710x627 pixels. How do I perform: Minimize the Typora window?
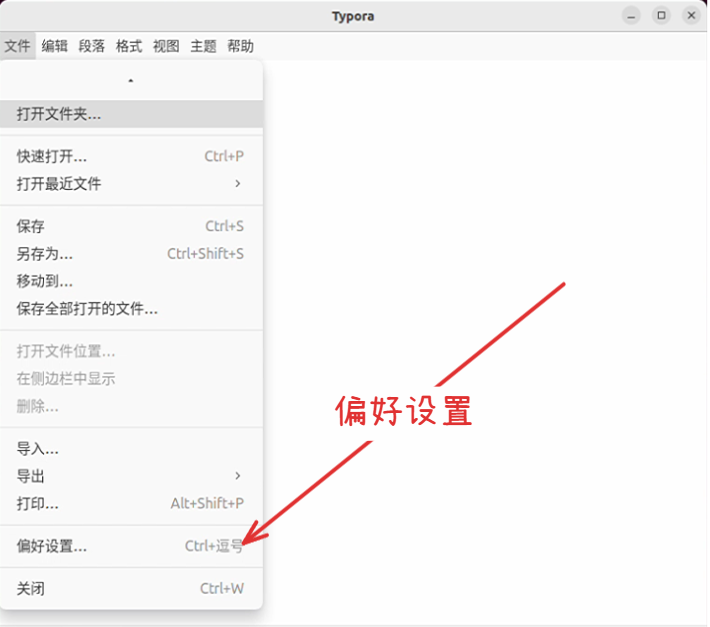tap(631, 16)
